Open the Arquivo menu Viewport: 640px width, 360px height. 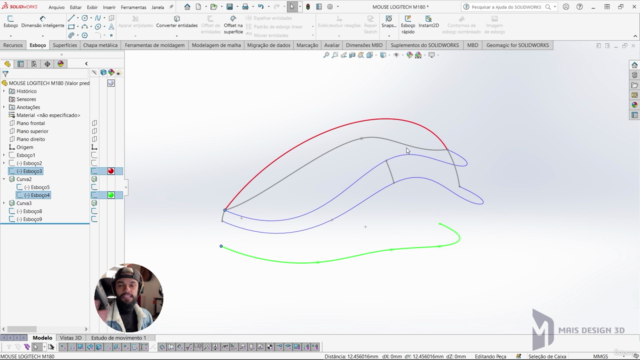click(x=56, y=7)
